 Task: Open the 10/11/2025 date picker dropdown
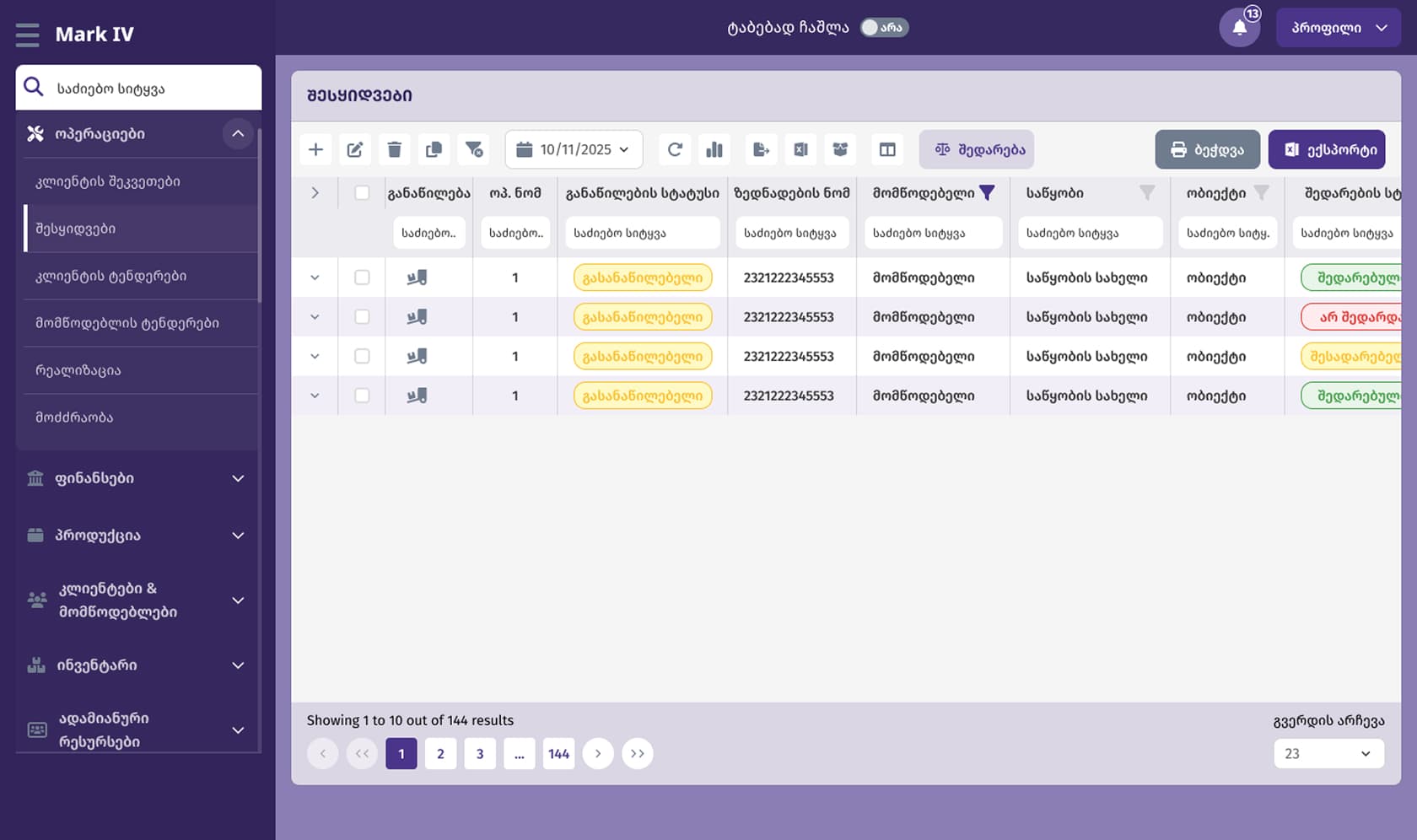[574, 149]
